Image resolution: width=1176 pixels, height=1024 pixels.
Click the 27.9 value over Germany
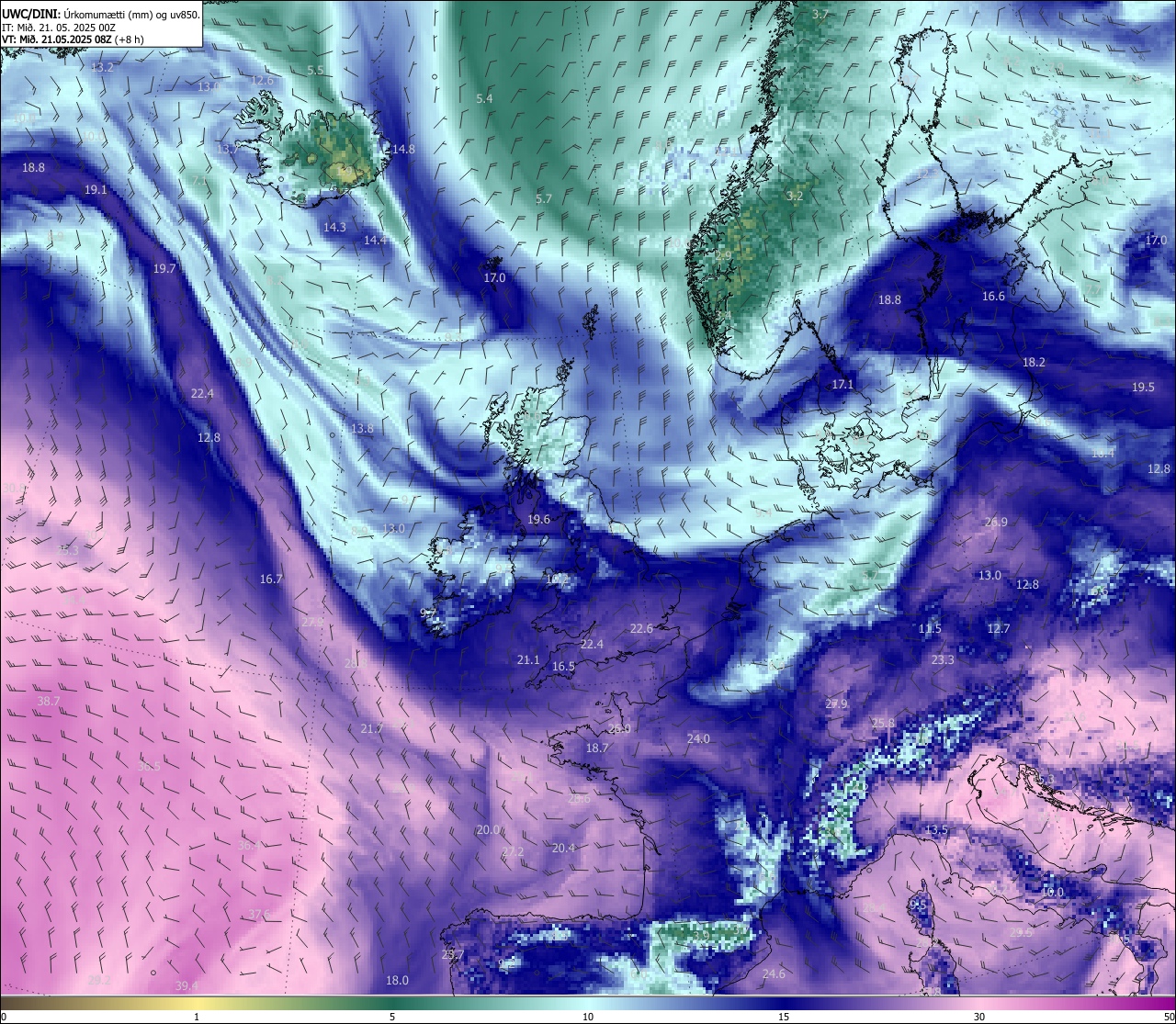(x=836, y=704)
